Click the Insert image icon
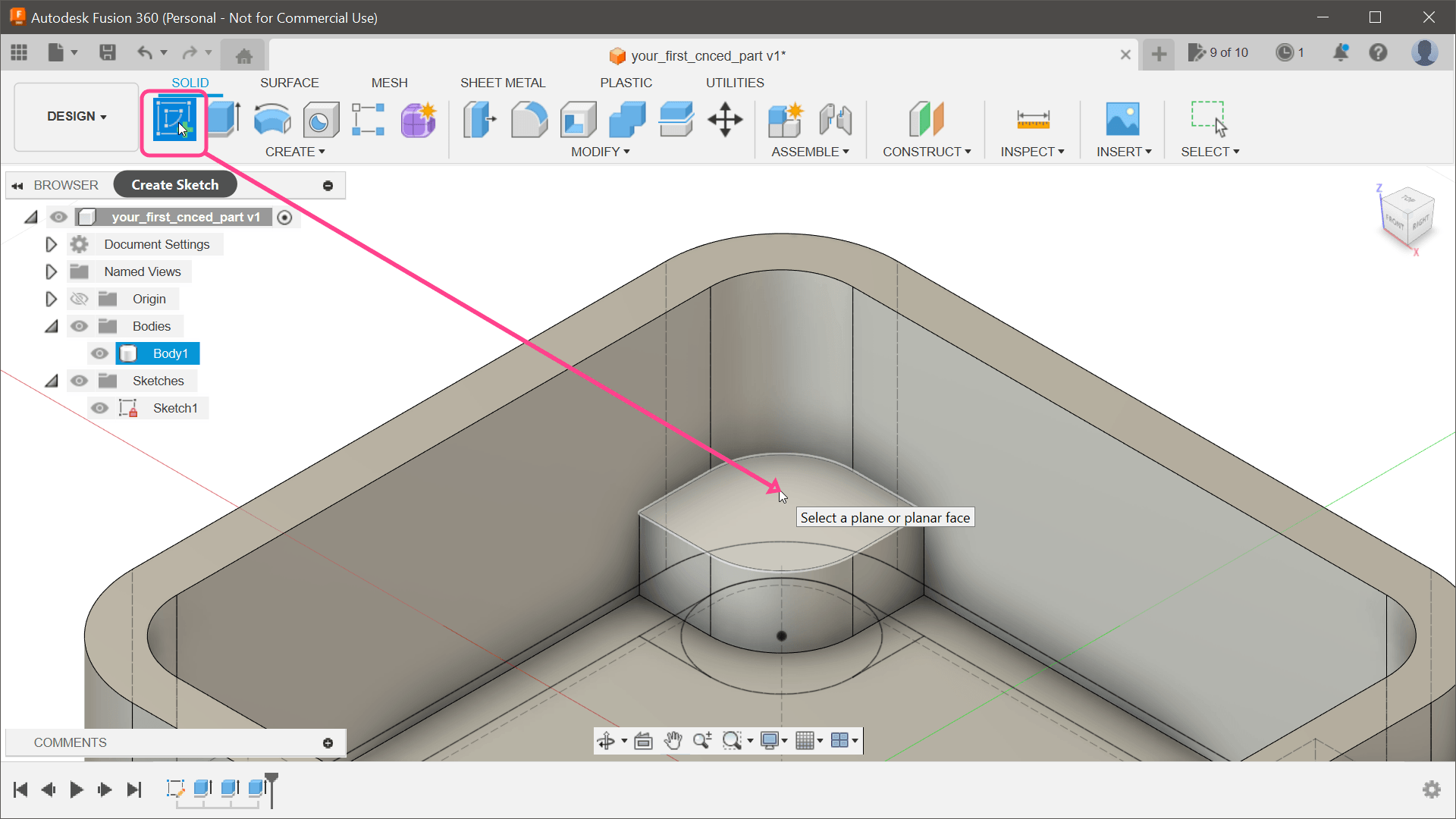The width and height of the screenshot is (1456, 819). [1122, 120]
